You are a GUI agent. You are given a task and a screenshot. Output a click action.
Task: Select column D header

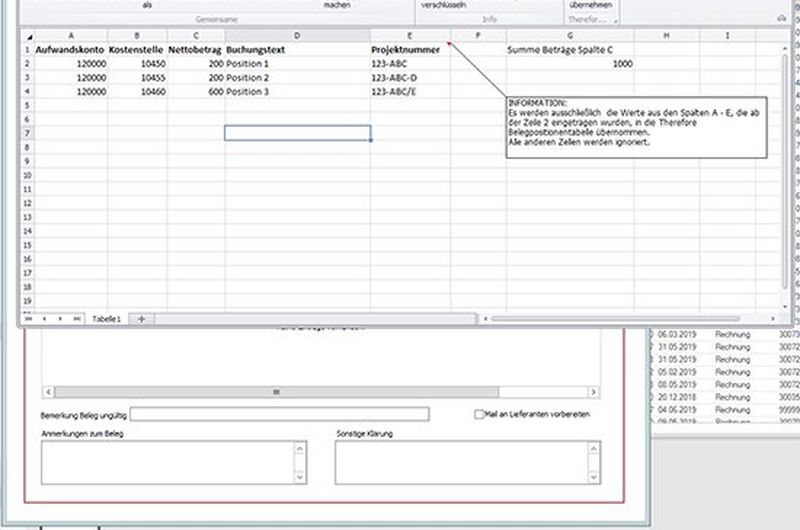coord(297,36)
